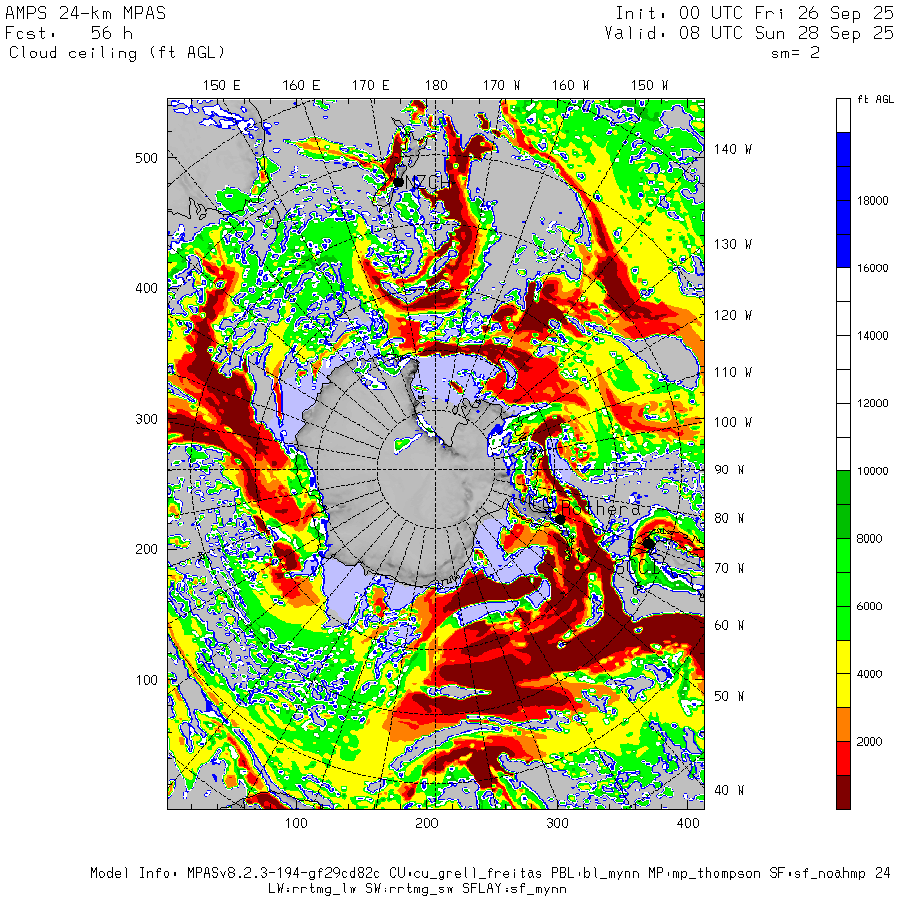The image size is (900, 900).
Task: Click the '100' y-axis tick label on left
Action: pyautogui.click(x=146, y=680)
